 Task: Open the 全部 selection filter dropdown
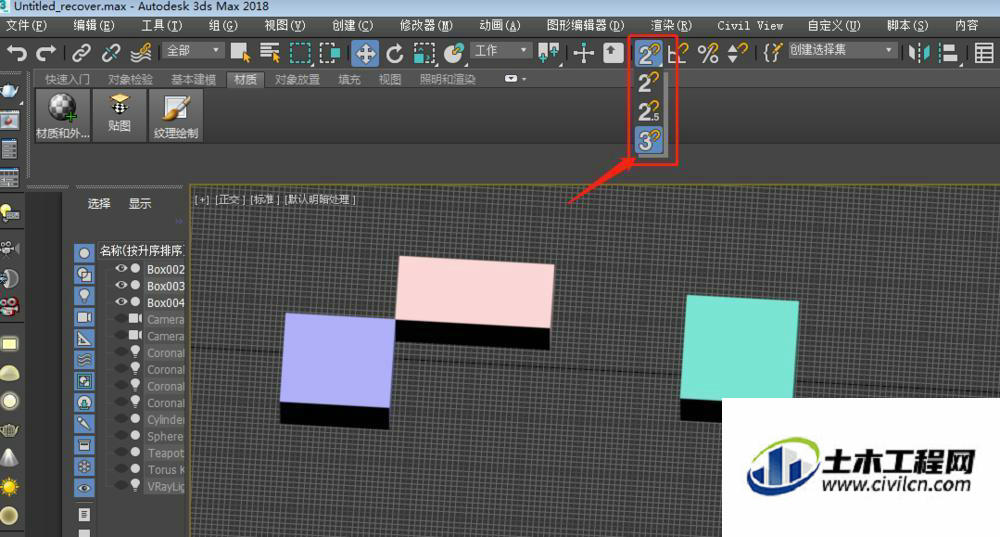point(193,50)
